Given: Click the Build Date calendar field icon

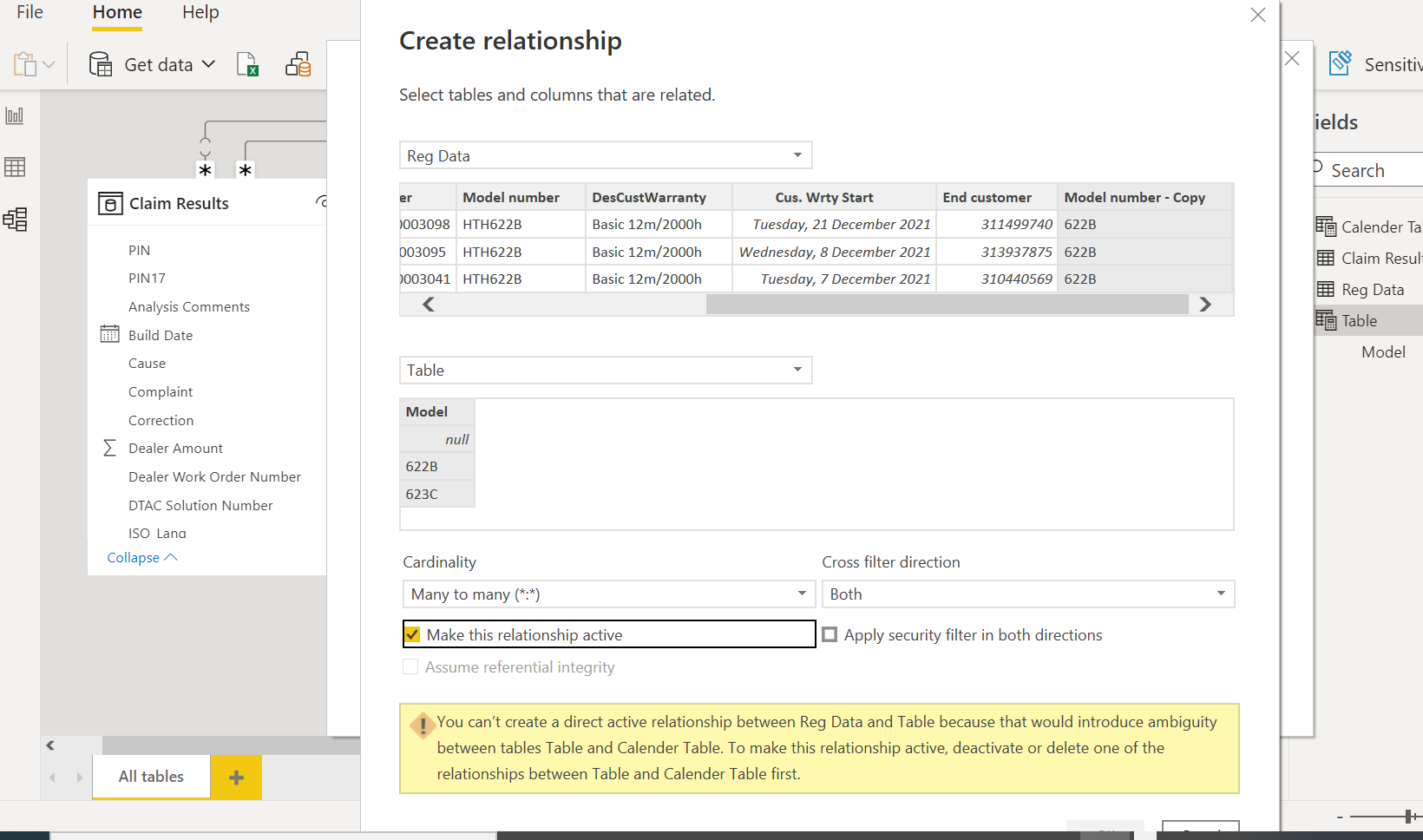Looking at the screenshot, I should (109, 334).
